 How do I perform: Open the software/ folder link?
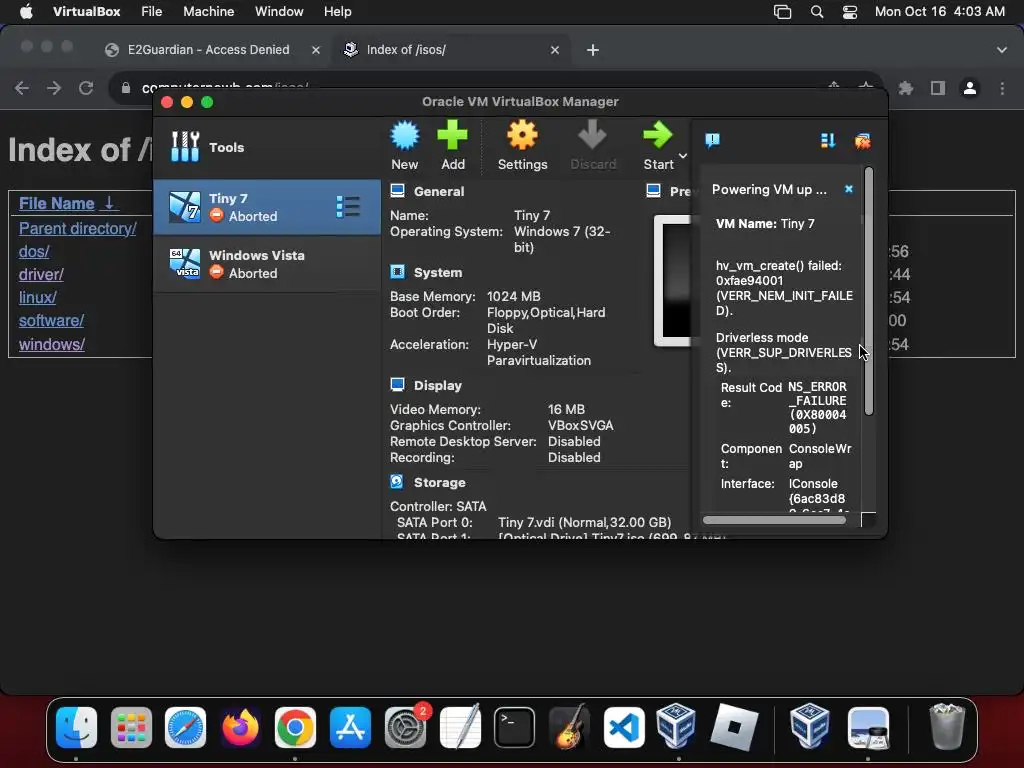coord(51,321)
